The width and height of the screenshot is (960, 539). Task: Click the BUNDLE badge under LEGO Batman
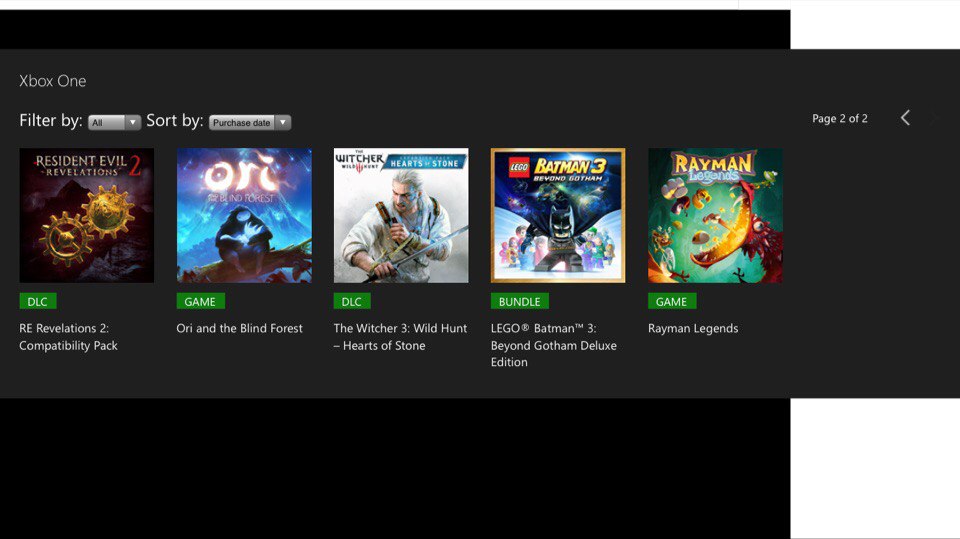(519, 301)
